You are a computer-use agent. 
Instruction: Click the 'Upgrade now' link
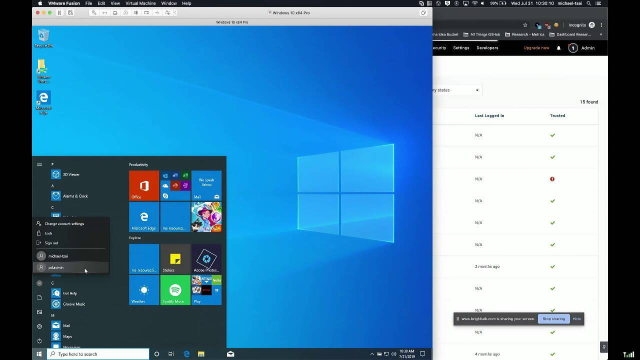pyautogui.click(x=536, y=48)
